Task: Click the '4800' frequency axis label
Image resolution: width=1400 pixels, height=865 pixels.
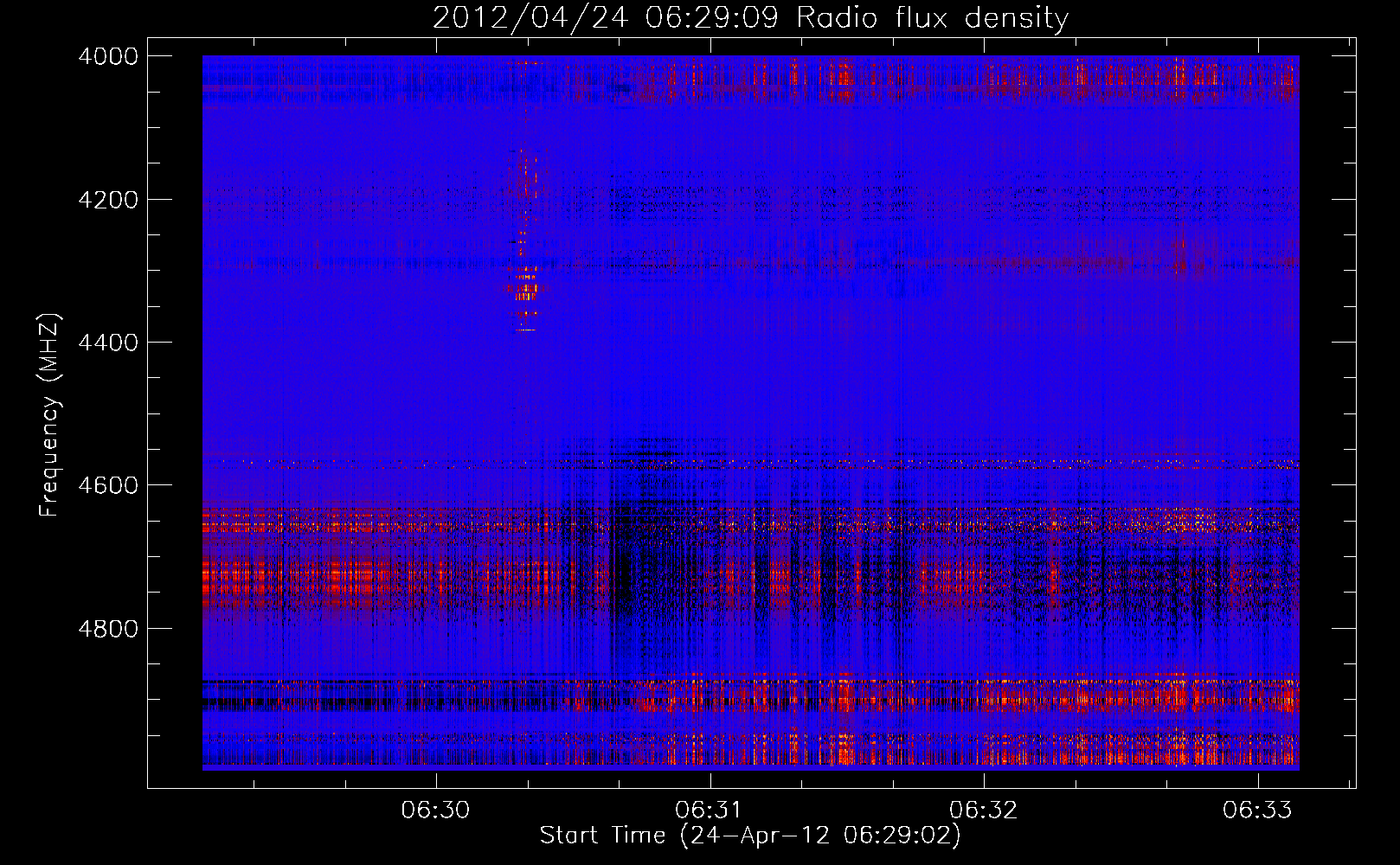Action: (108, 629)
